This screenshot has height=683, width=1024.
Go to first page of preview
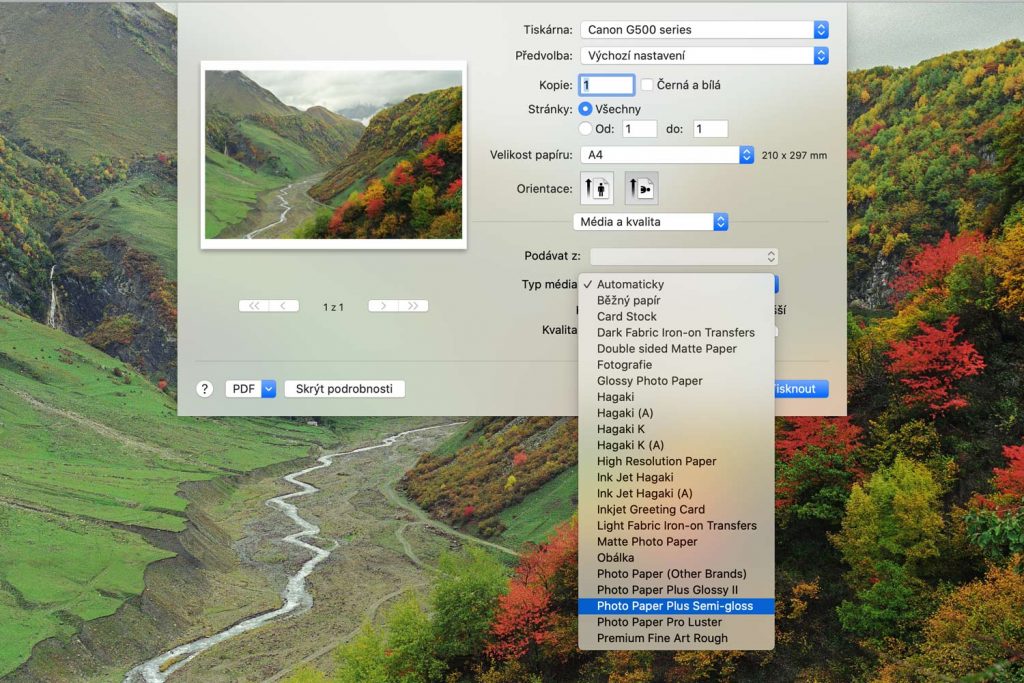pyautogui.click(x=254, y=306)
